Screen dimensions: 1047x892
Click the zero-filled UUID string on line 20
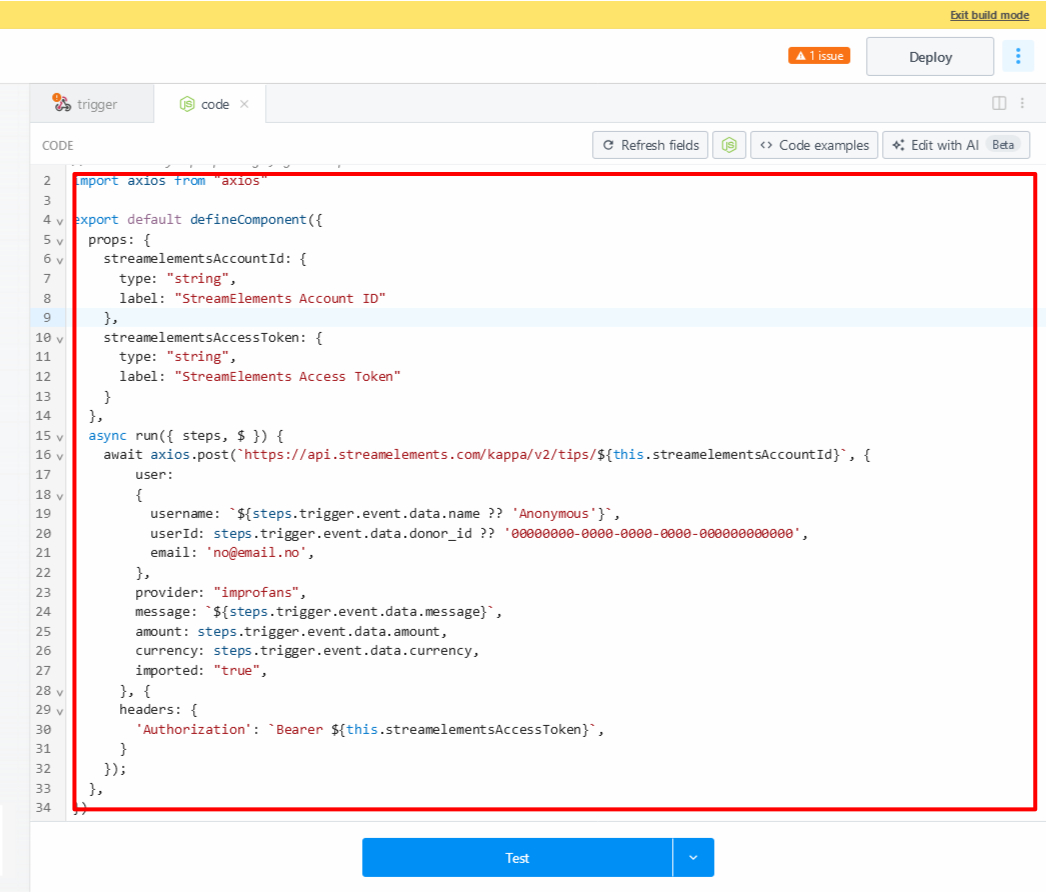point(652,533)
